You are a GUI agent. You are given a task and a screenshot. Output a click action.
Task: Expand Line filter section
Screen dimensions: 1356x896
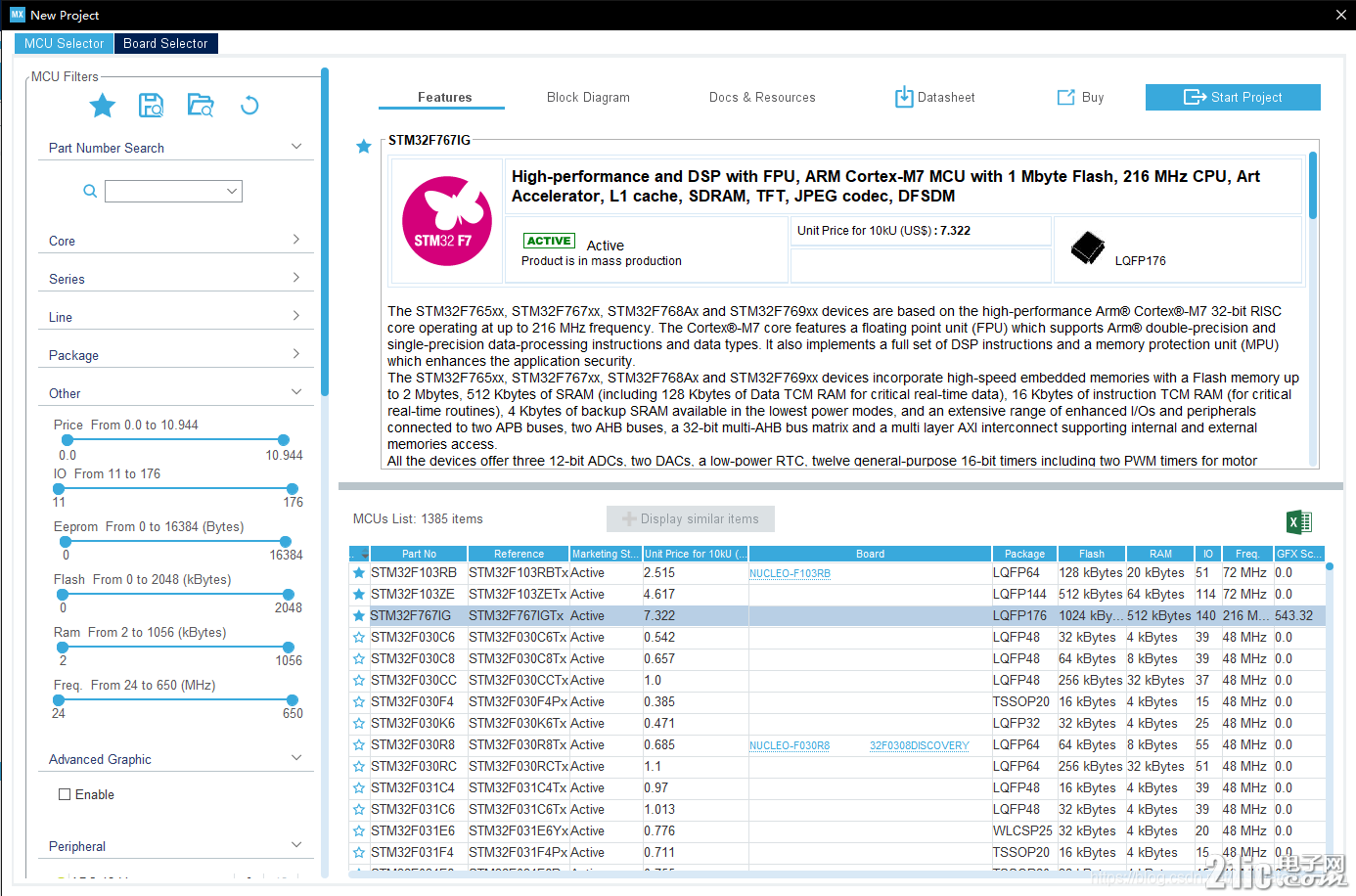click(296, 316)
